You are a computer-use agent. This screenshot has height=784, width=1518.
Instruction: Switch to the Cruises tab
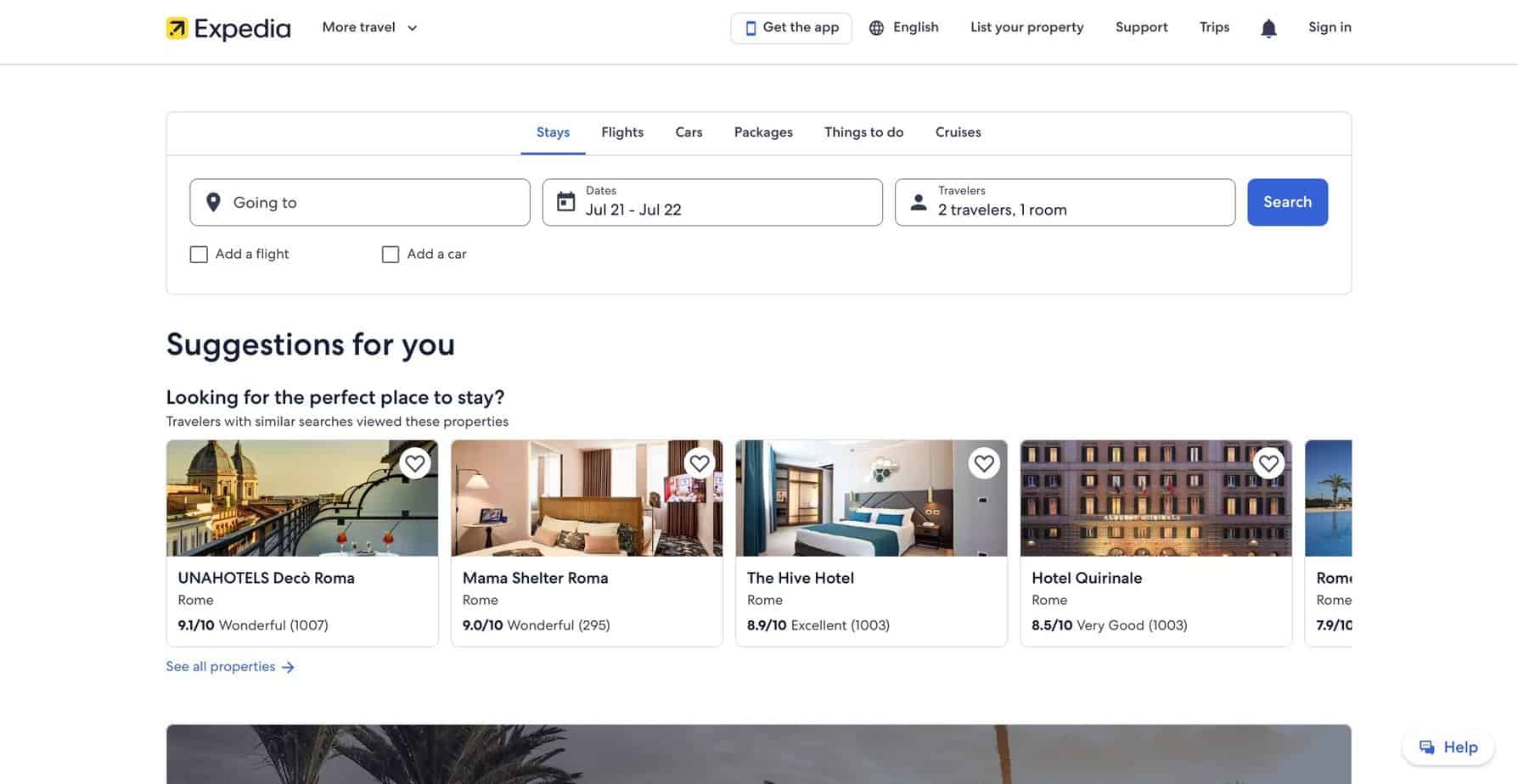958,132
